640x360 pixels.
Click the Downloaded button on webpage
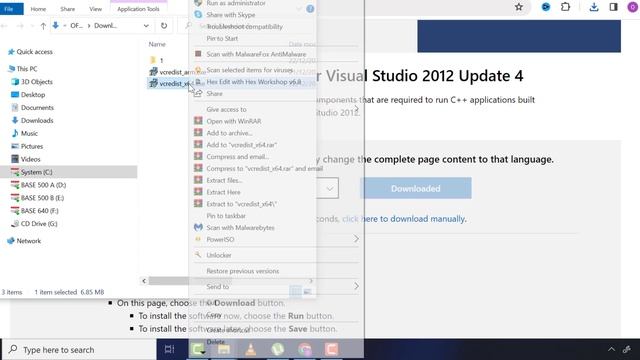[416, 188]
